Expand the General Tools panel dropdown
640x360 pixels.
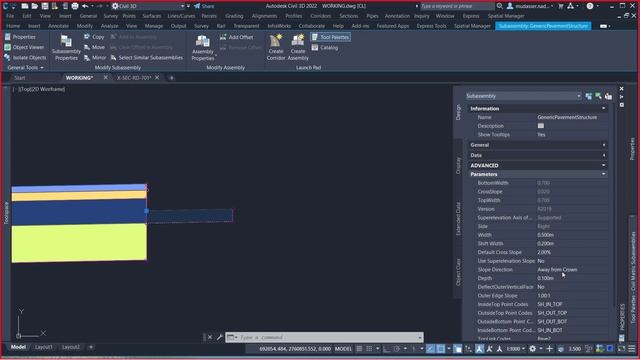pyautogui.click(x=25, y=68)
